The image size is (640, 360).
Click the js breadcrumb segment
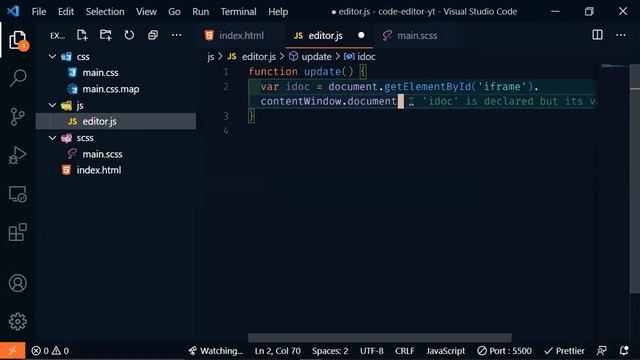pyautogui.click(x=211, y=57)
